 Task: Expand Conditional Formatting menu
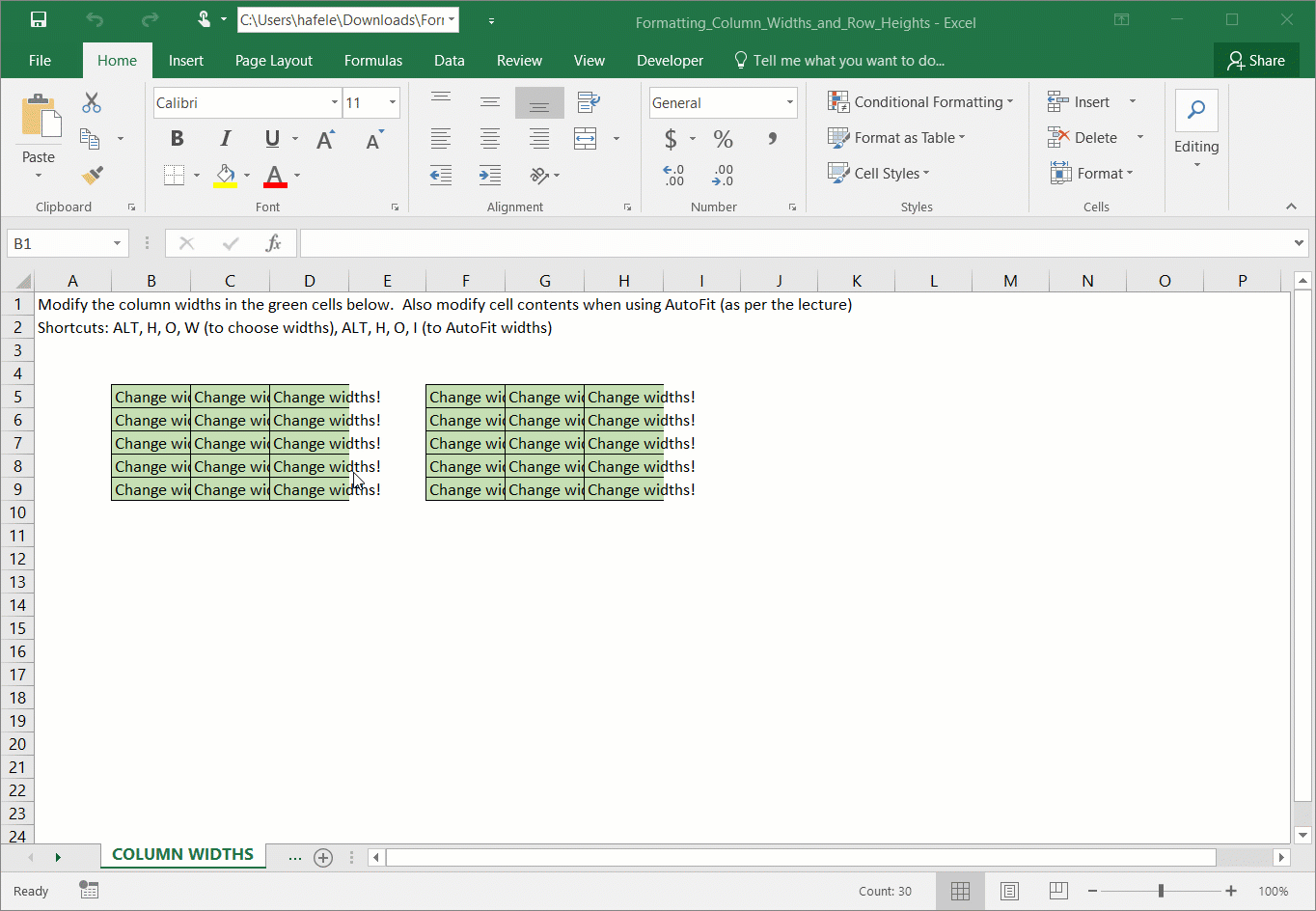pos(920,102)
